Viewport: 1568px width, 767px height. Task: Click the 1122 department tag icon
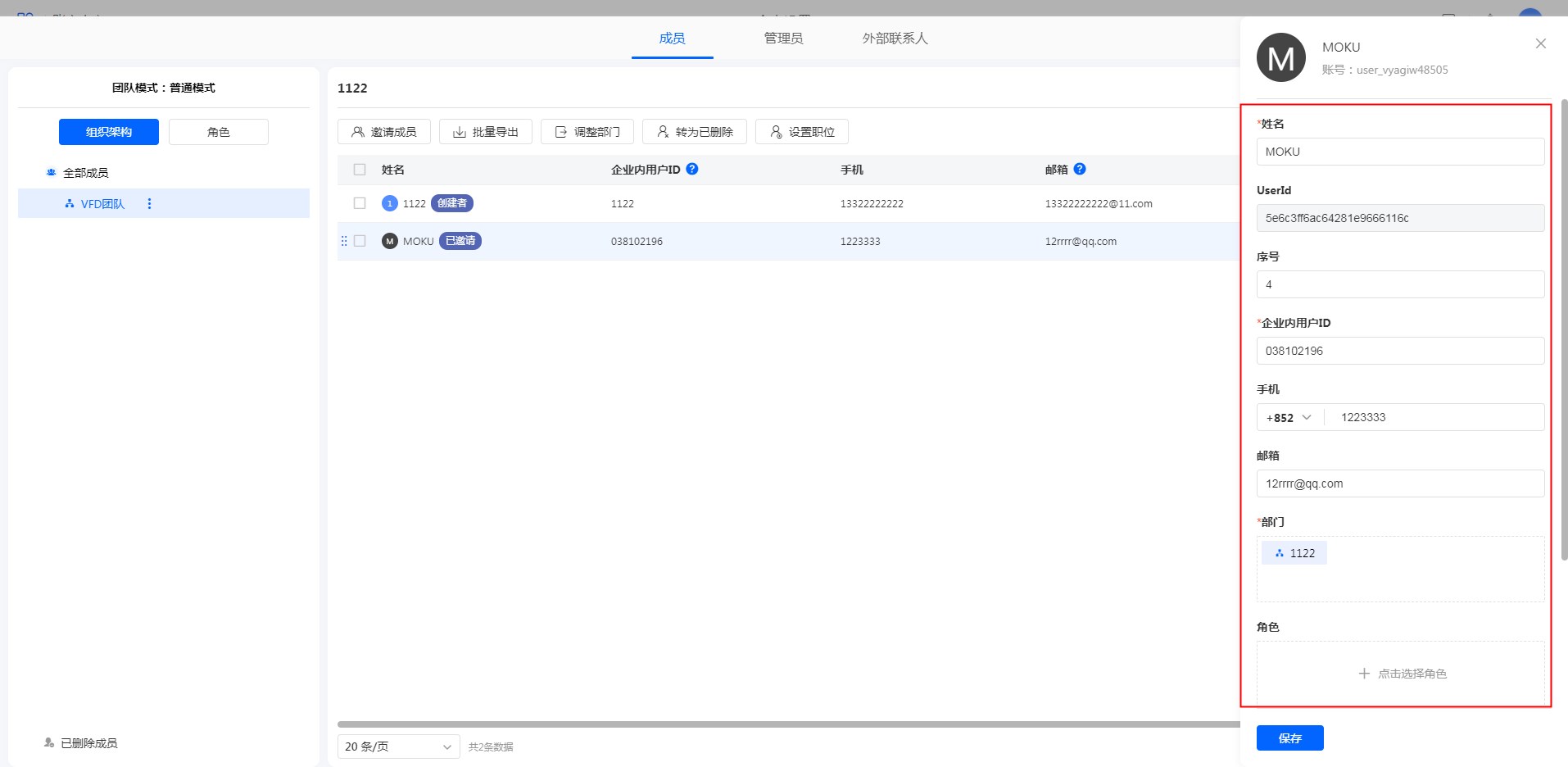(x=1280, y=553)
